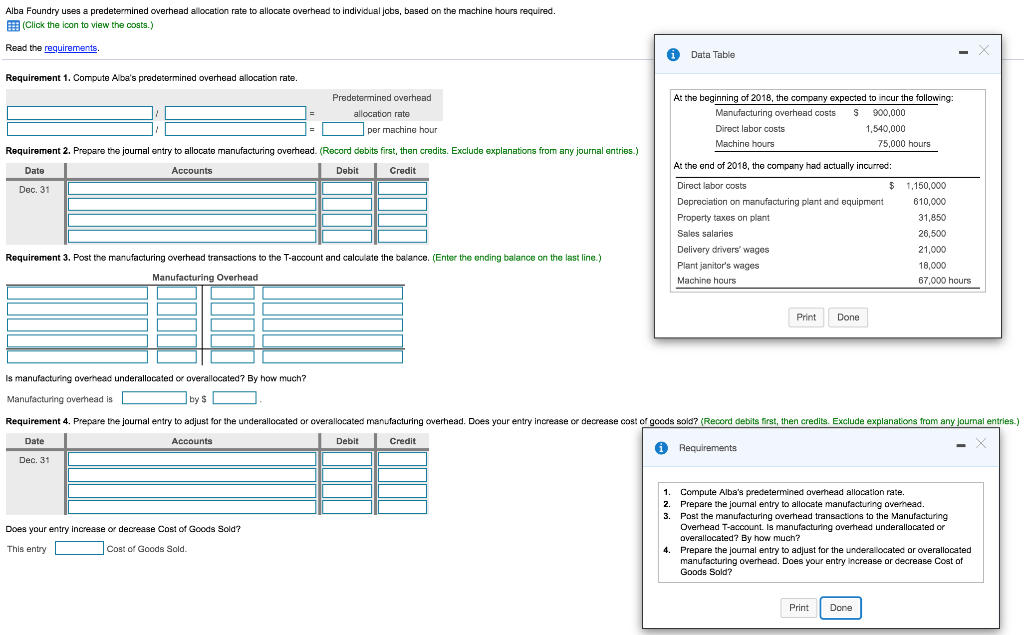Select the first numerator field in Requirement 1
Screen dimensions: 1024x635
(x=80, y=113)
